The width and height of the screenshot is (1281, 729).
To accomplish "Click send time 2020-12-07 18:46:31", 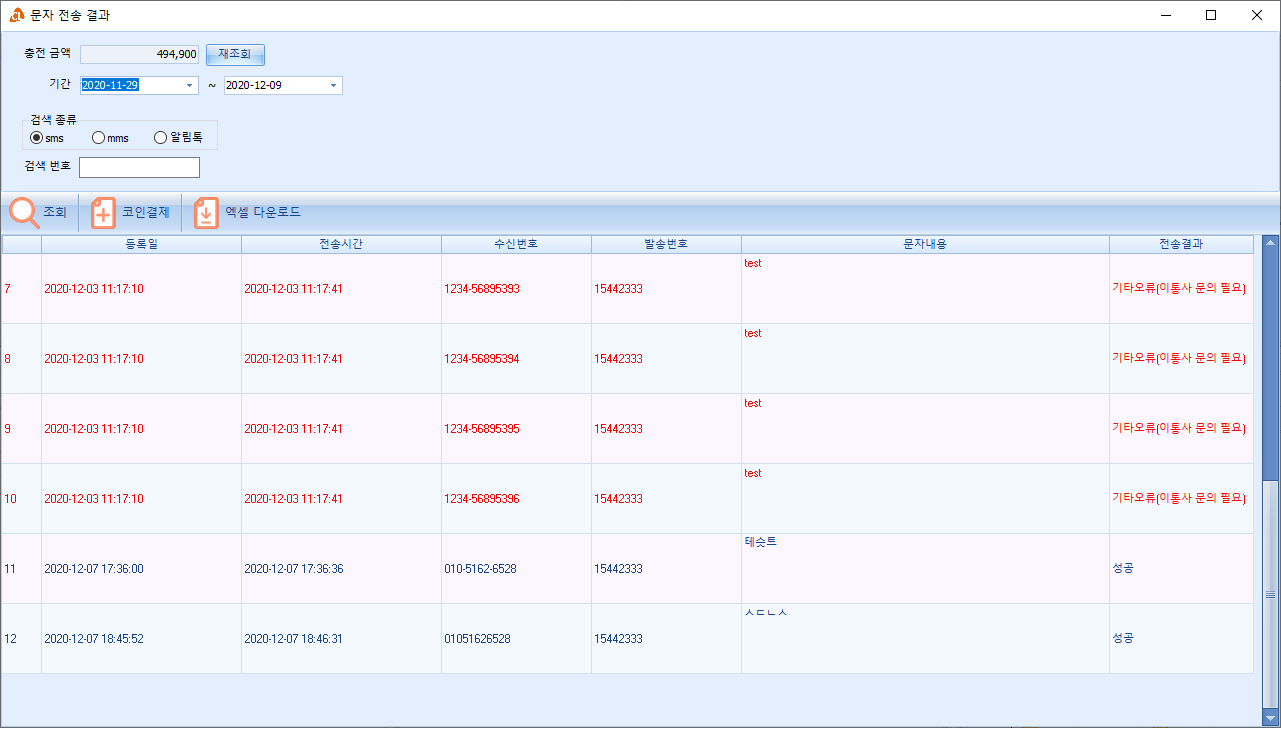I will click(x=294, y=639).
